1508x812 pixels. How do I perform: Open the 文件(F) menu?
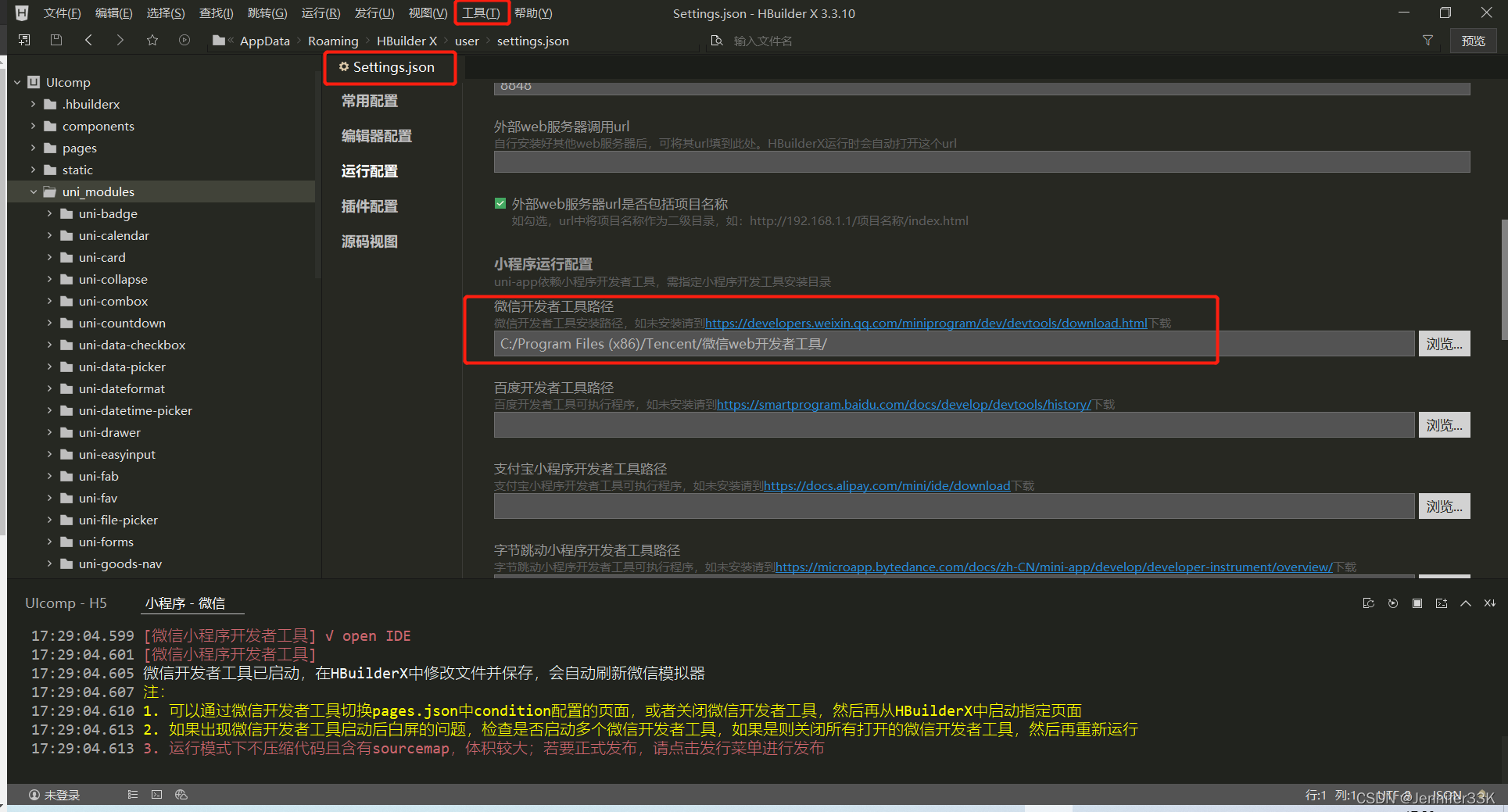point(62,13)
